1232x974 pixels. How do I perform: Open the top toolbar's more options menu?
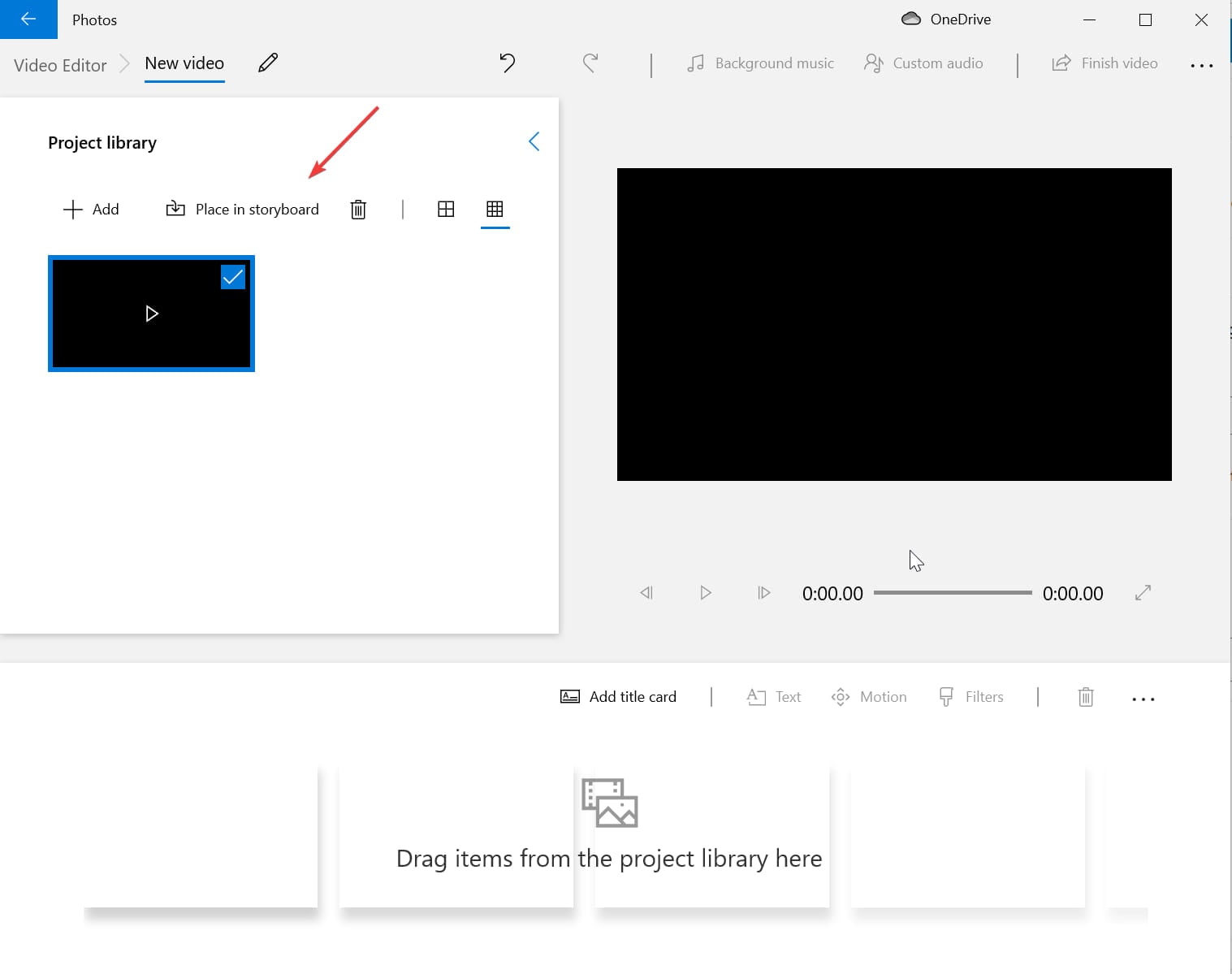(1202, 65)
